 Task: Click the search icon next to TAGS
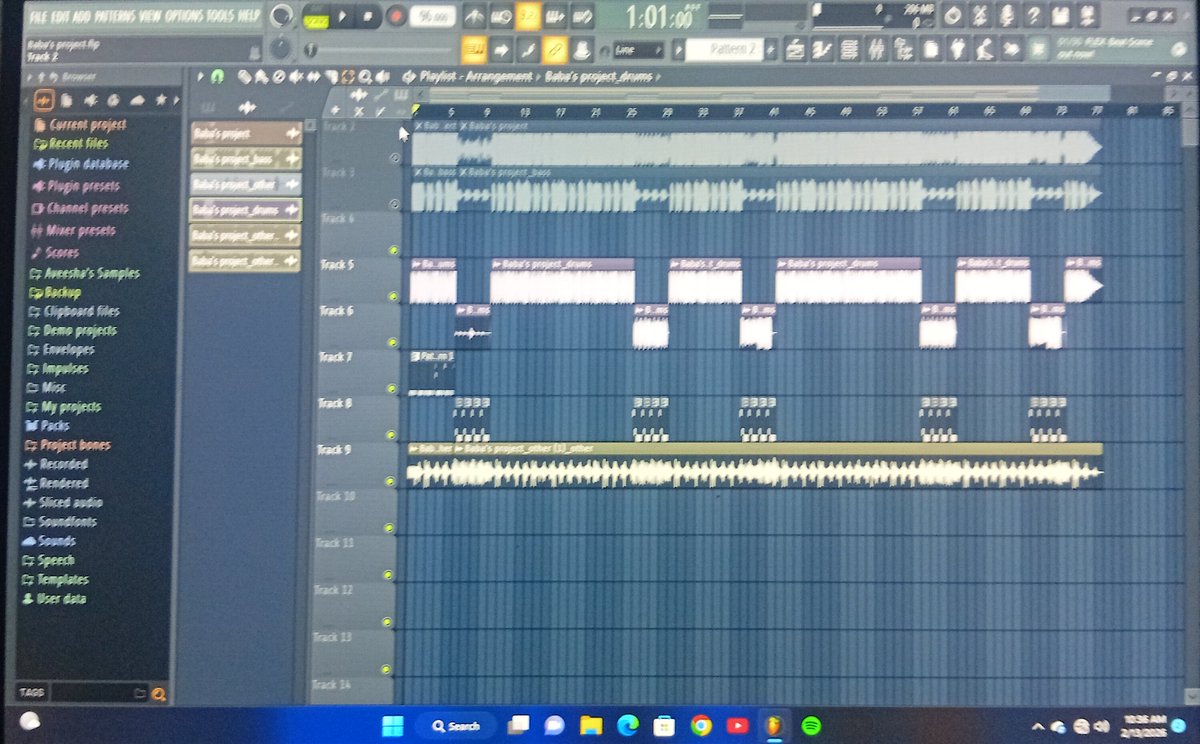tap(158, 692)
